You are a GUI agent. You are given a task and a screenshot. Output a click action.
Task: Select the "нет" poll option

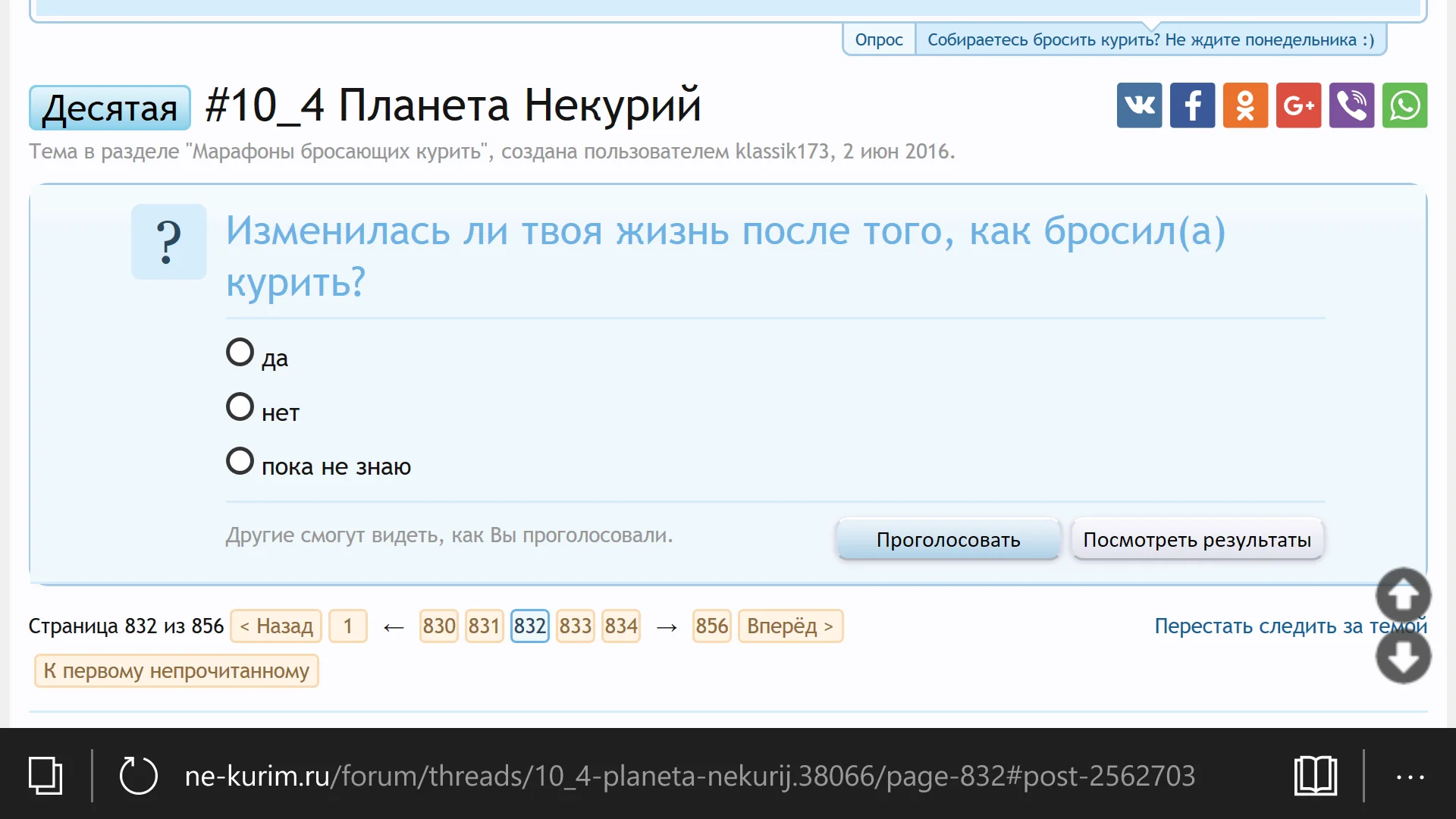240,407
